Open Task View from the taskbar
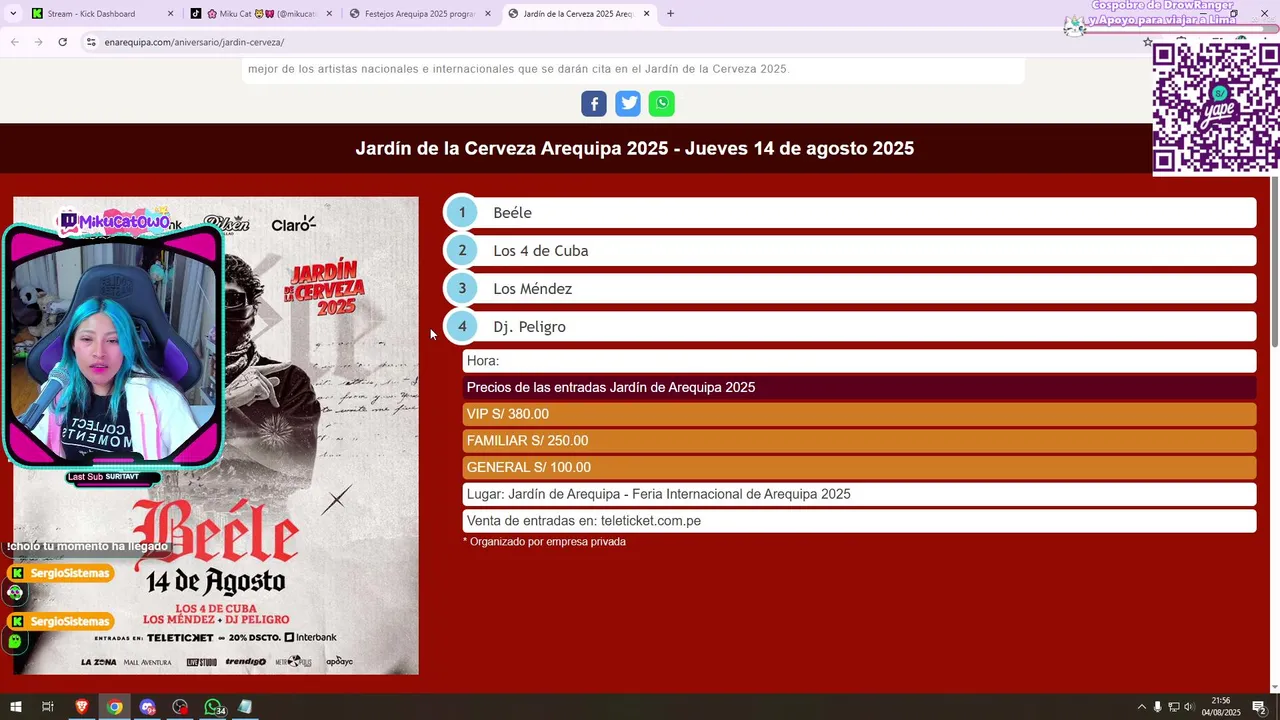1280x720 pixels. pyautogui.click(x=47, y=707)
